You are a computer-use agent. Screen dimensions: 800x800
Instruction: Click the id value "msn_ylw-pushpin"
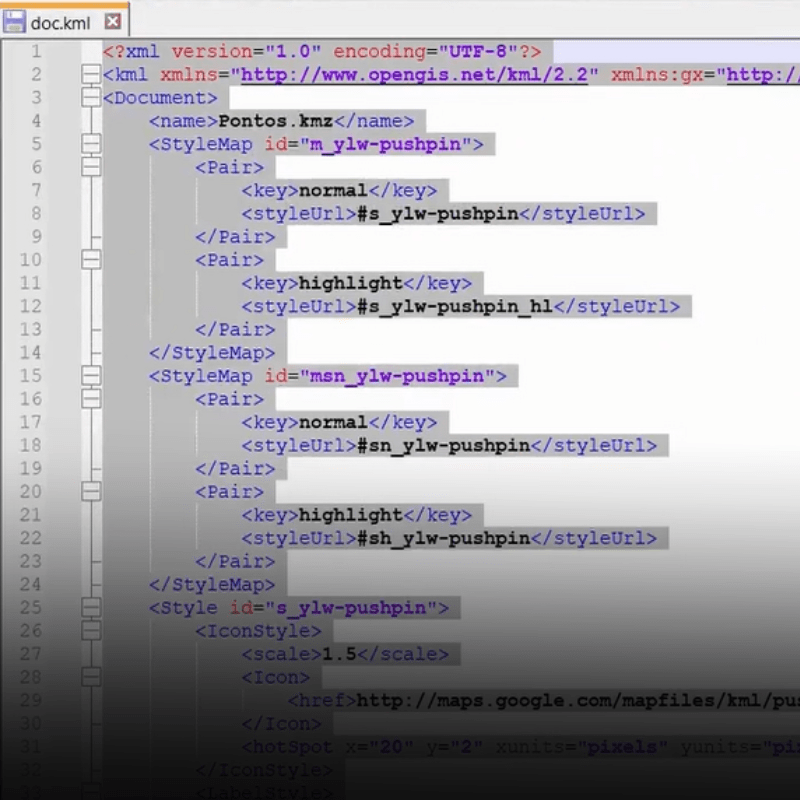pos(397,377)
